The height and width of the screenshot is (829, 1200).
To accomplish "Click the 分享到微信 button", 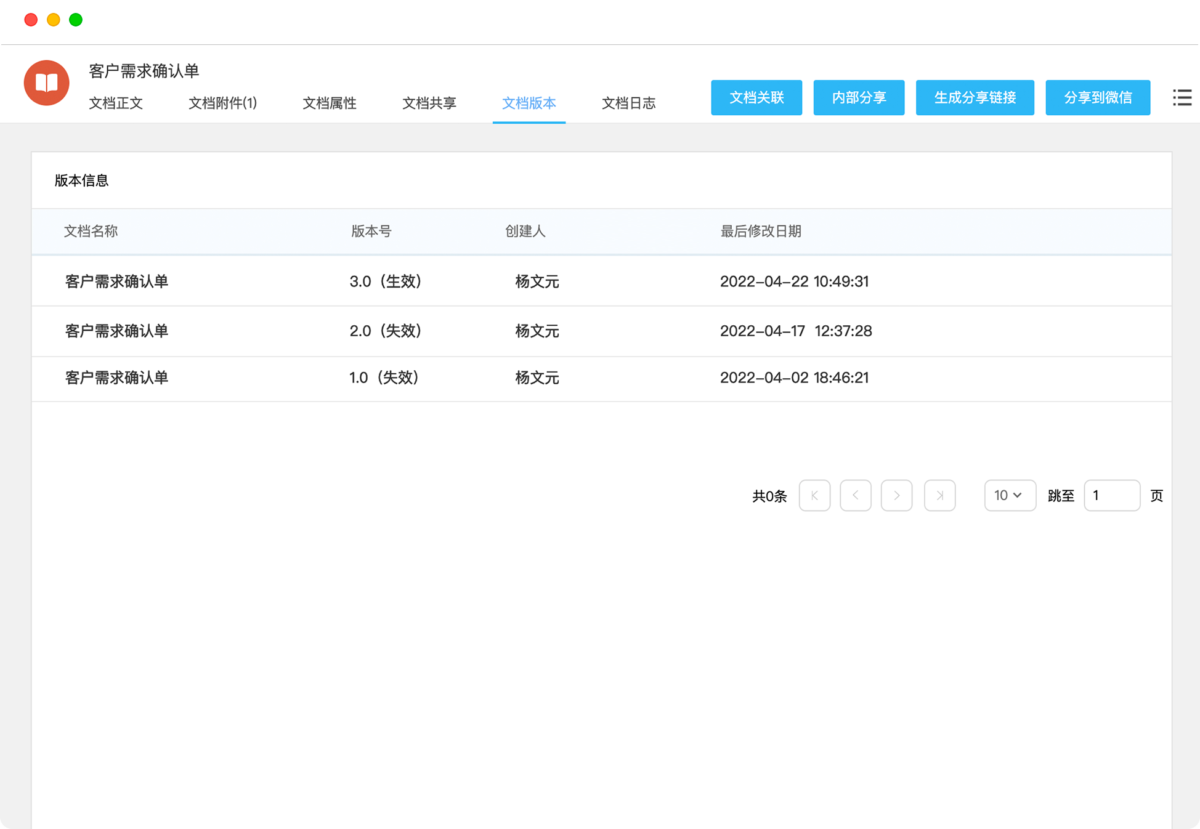I will point(1098,98).
